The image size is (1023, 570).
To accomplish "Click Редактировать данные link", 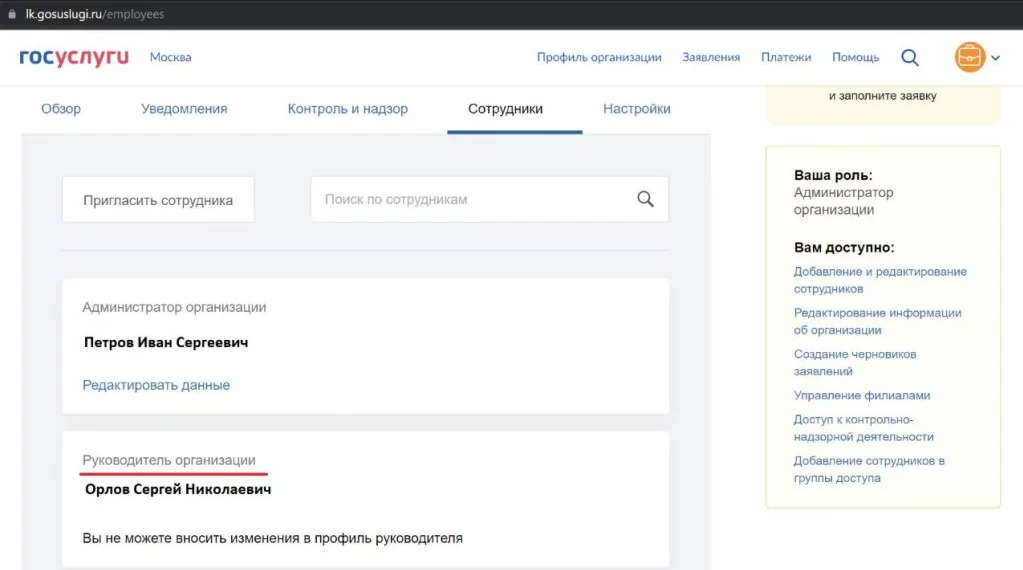I will (156, 385).
